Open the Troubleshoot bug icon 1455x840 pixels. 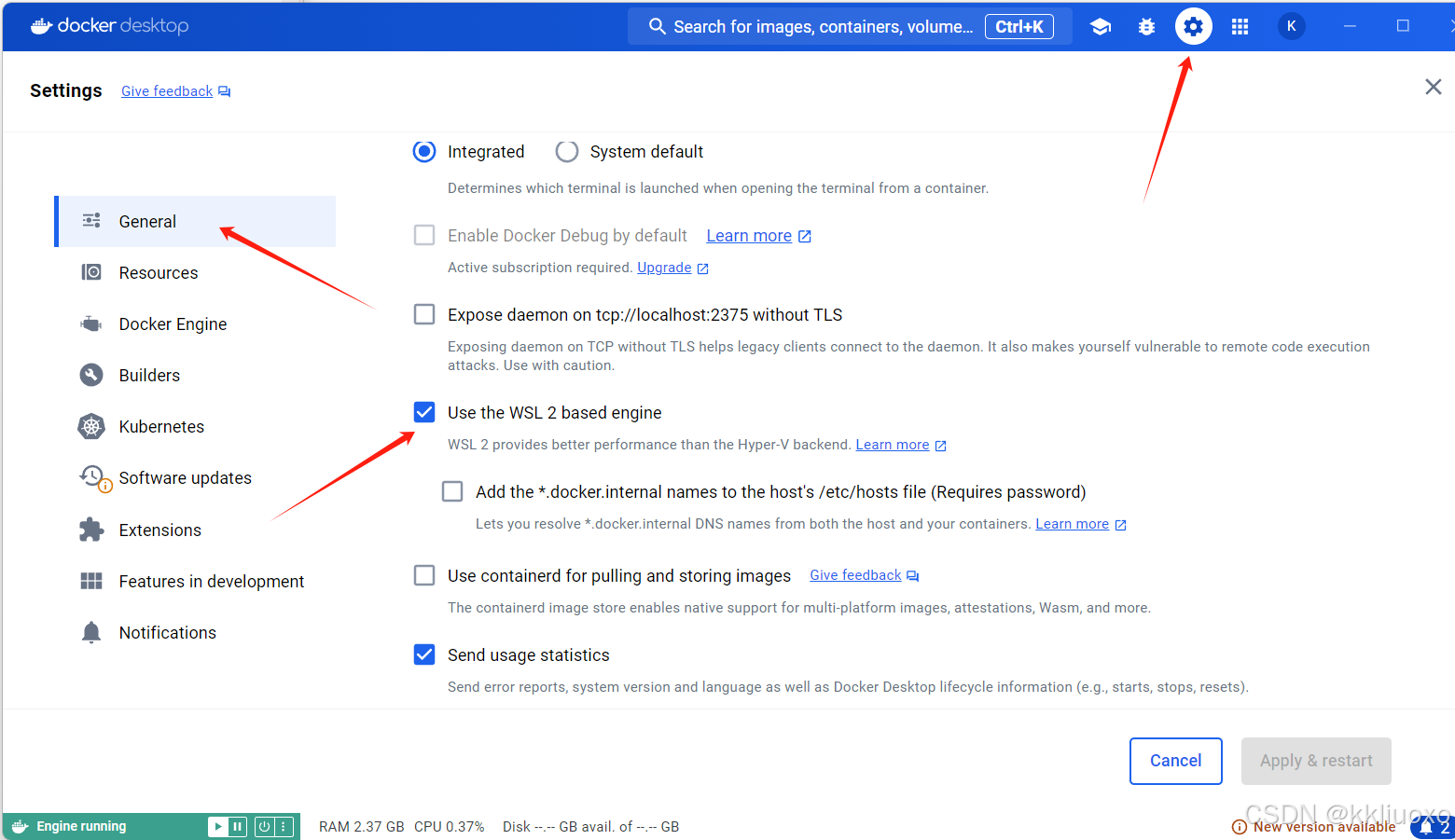pyautogui.click(x=1146, y=27)
